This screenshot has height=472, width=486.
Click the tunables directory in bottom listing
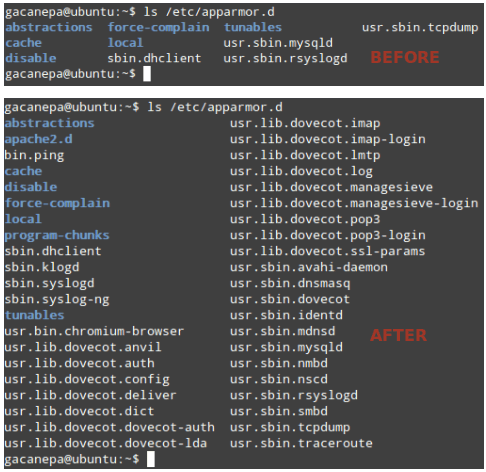tap(34, 315)
